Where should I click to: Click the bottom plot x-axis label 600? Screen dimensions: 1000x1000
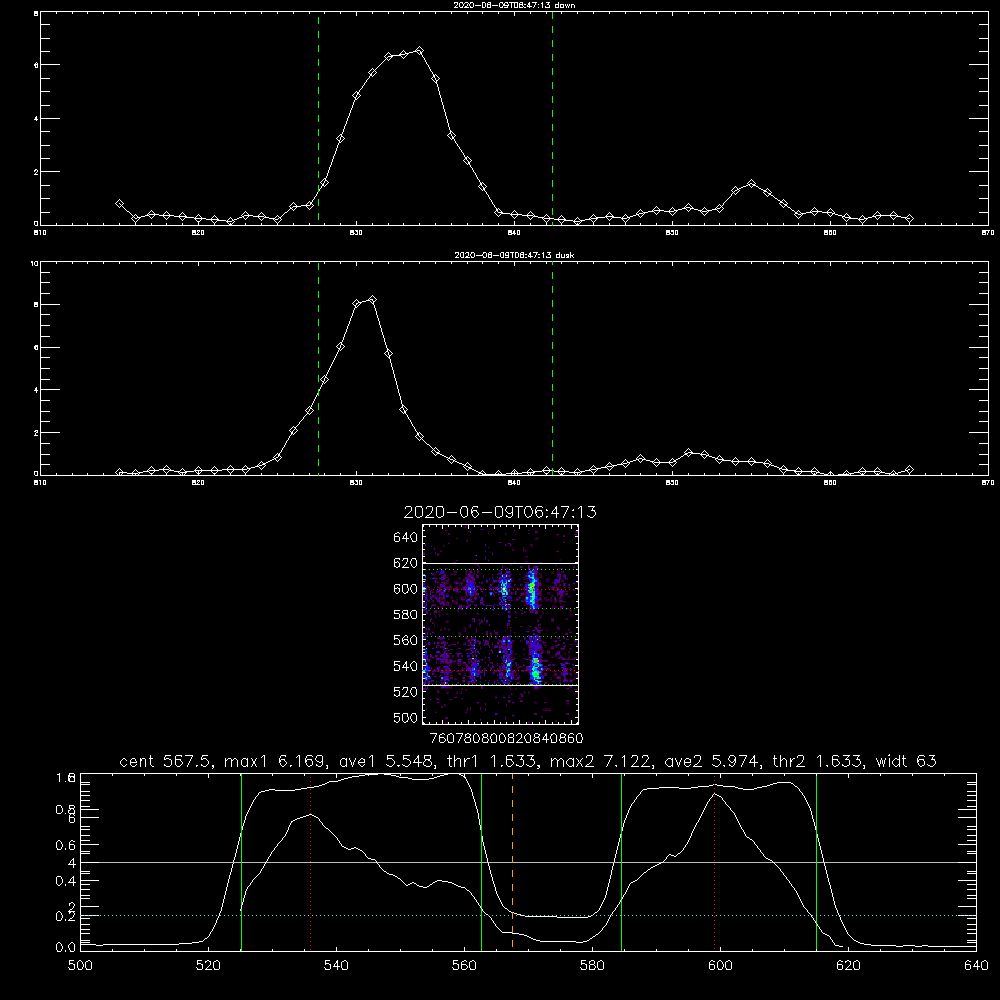pyautogui.click(x=721, y=966)
